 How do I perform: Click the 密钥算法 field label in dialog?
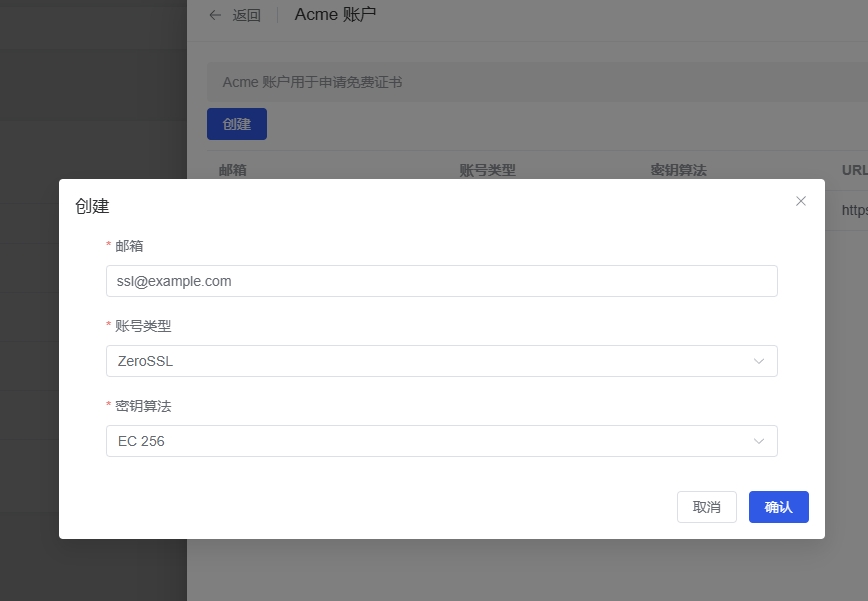[x=143, y=406]
